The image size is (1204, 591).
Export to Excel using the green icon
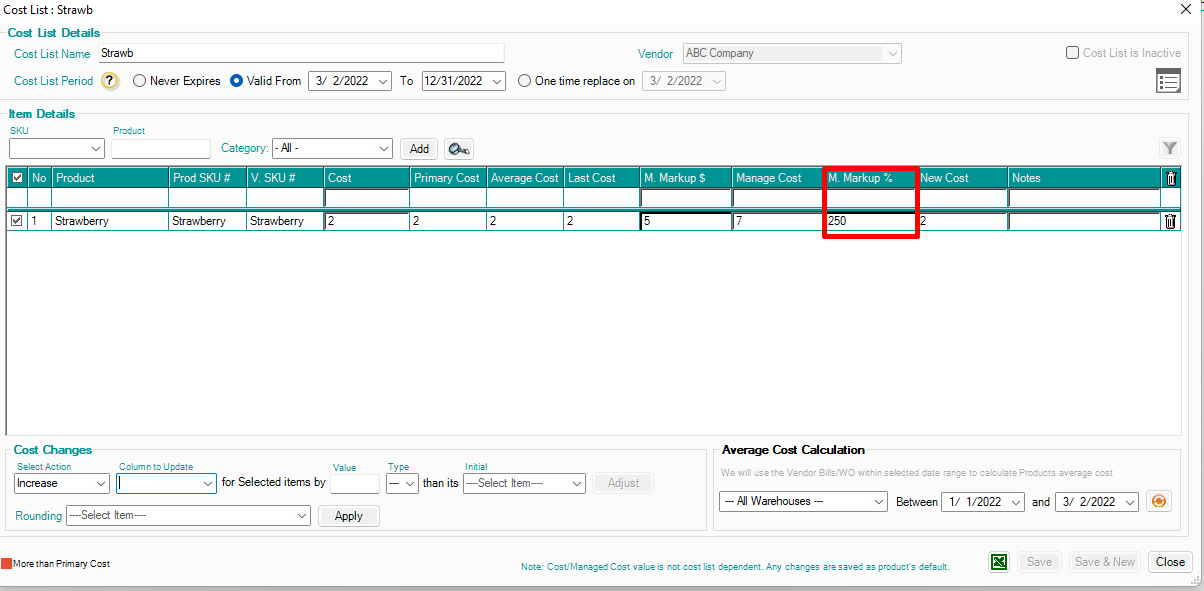998,562
